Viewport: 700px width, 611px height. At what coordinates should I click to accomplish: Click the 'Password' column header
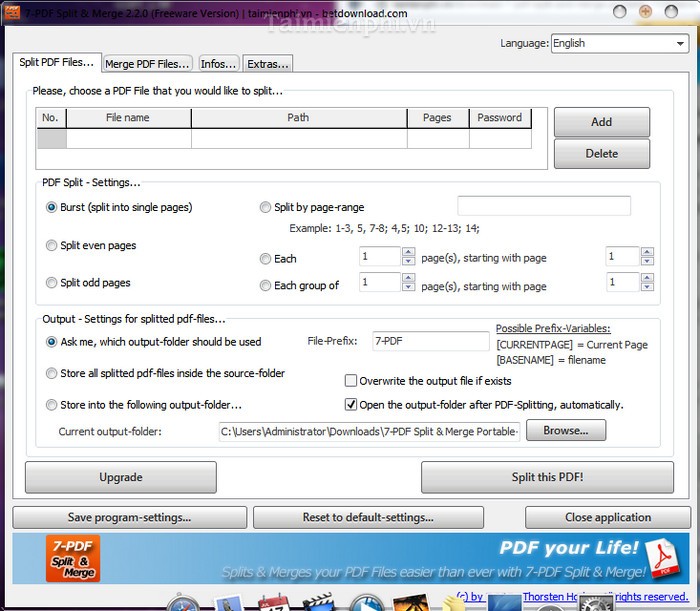500,118
